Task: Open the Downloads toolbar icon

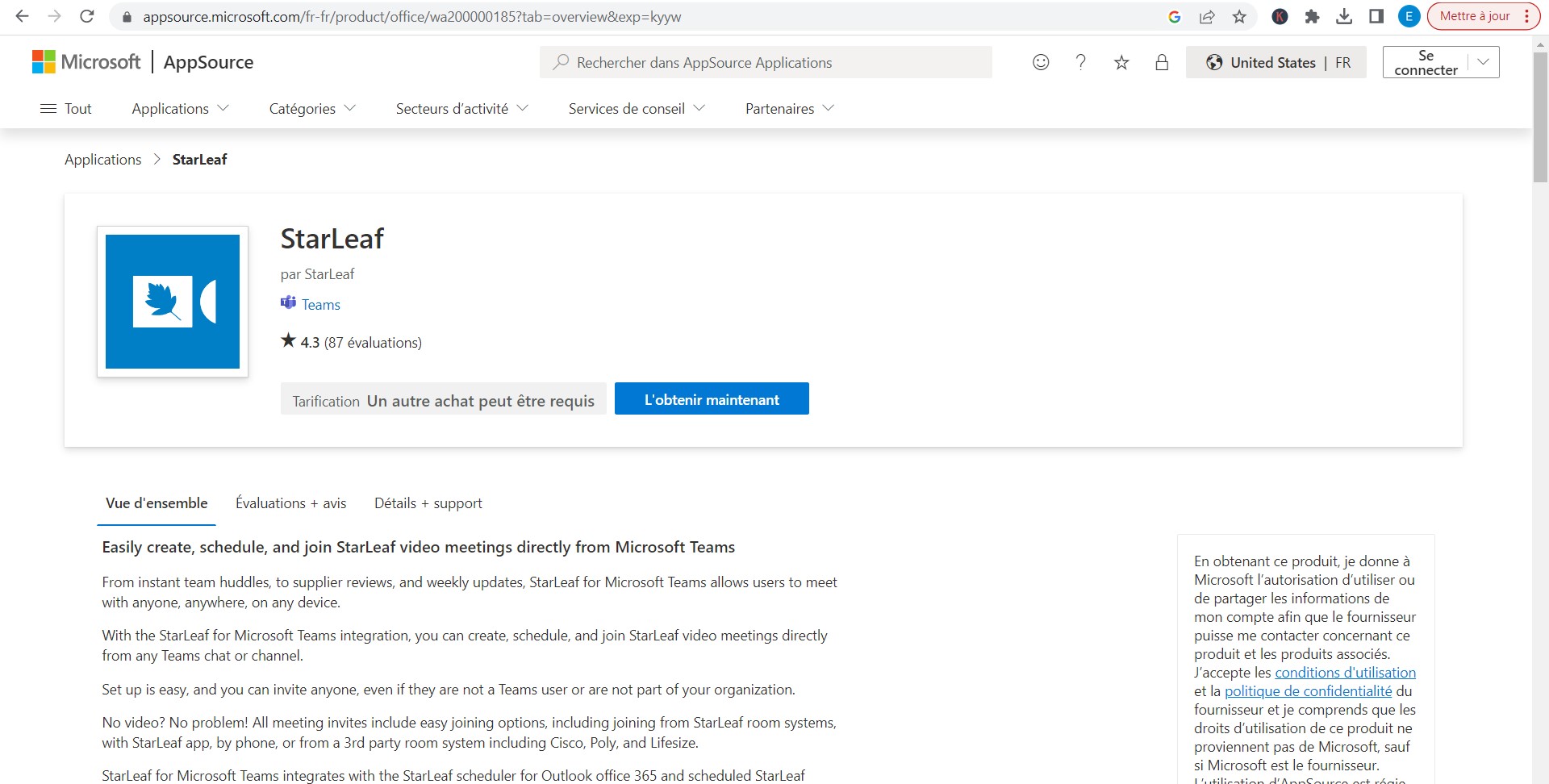Action: (1345, 16)
